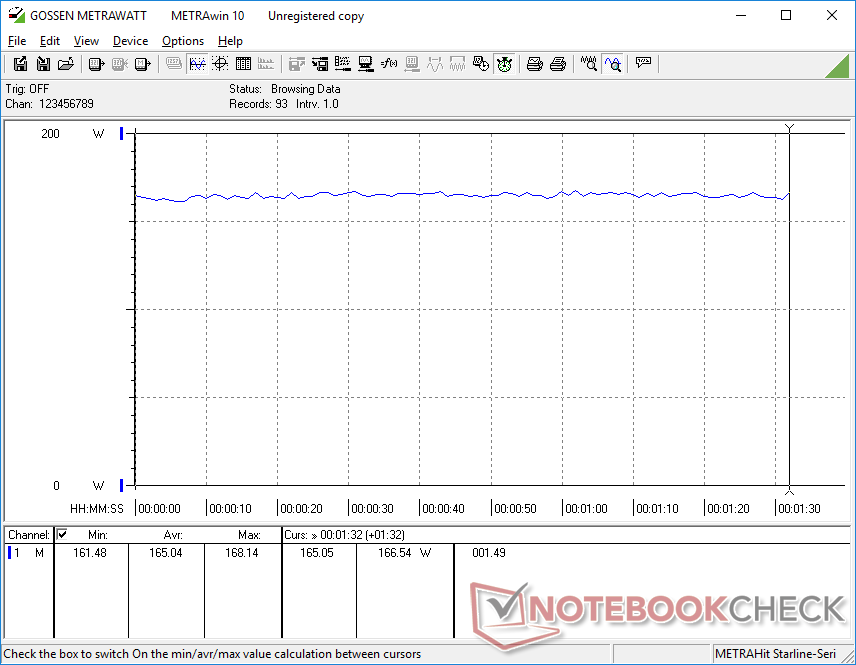Viewport: 856px width, 665px height.
Task: Click the bottom cursor marker on time axis
Action: click(x=789, y=491)
